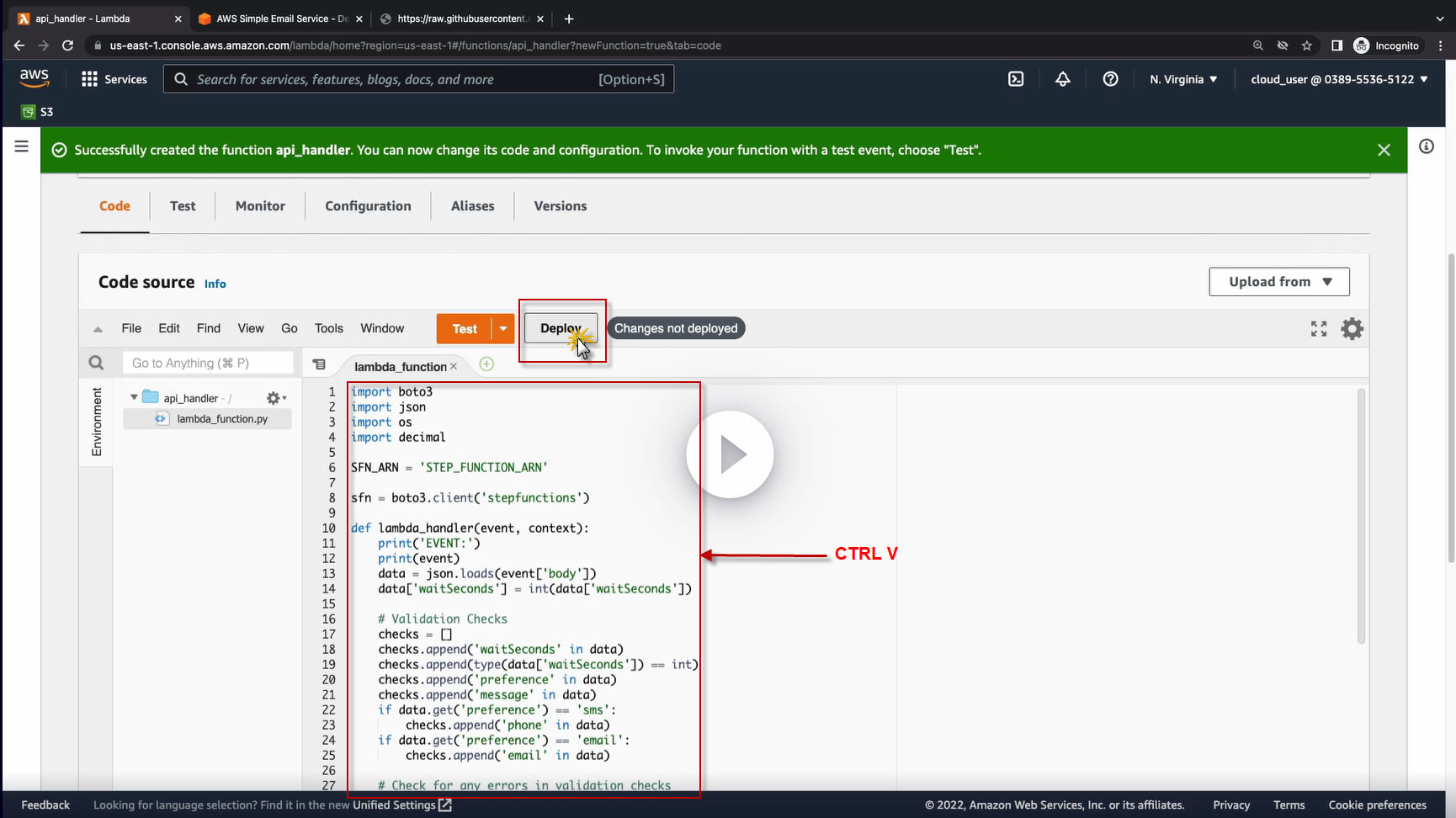Image resolution: width=1456 pixels, height=818 pixels.
Task: Collapse the api_handler folder tree
Action: (134, 397)
